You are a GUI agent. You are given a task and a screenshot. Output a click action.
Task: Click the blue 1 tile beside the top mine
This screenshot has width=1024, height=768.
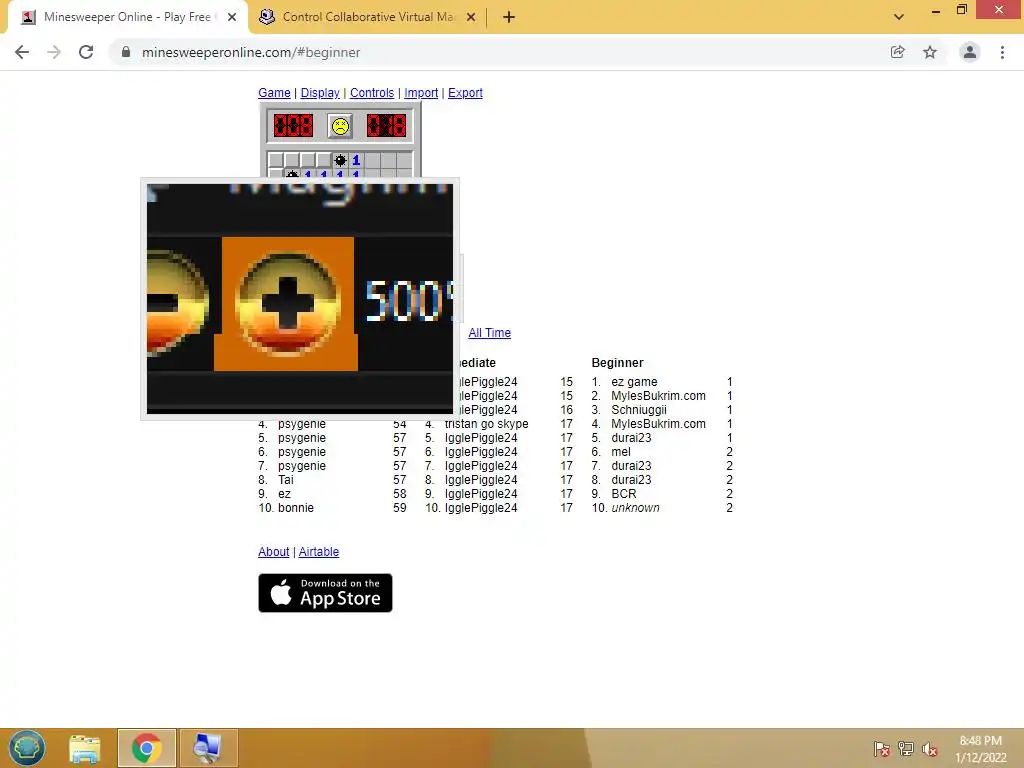point(356,160)
